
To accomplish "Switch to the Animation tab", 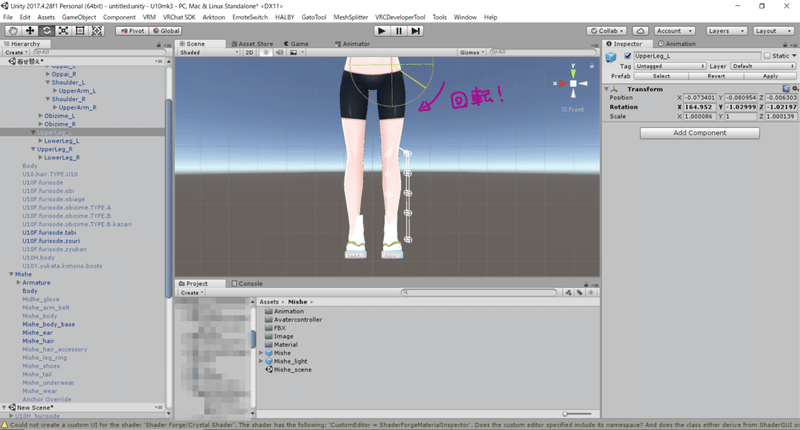I will click(677, 44).
